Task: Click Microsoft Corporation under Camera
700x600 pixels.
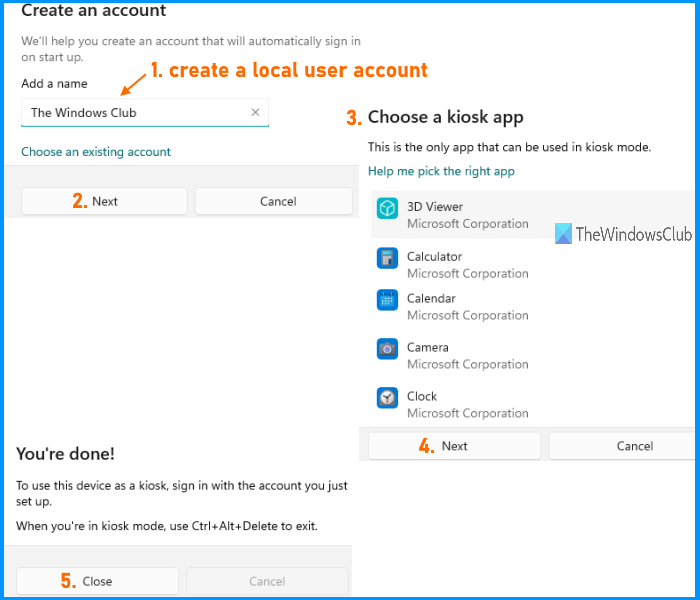Action: 468,364
